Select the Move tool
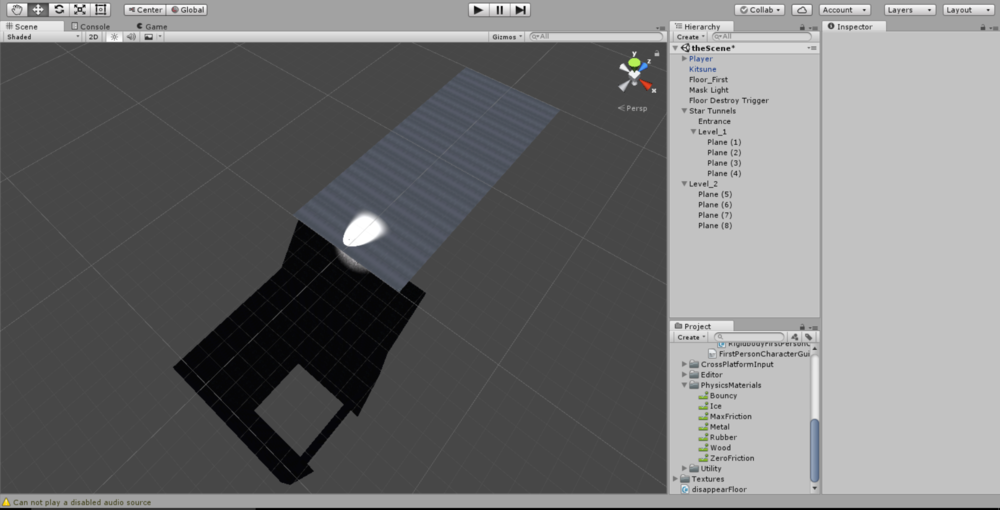The width and height of the screenshot is (1000, 510). click(38, 9)
